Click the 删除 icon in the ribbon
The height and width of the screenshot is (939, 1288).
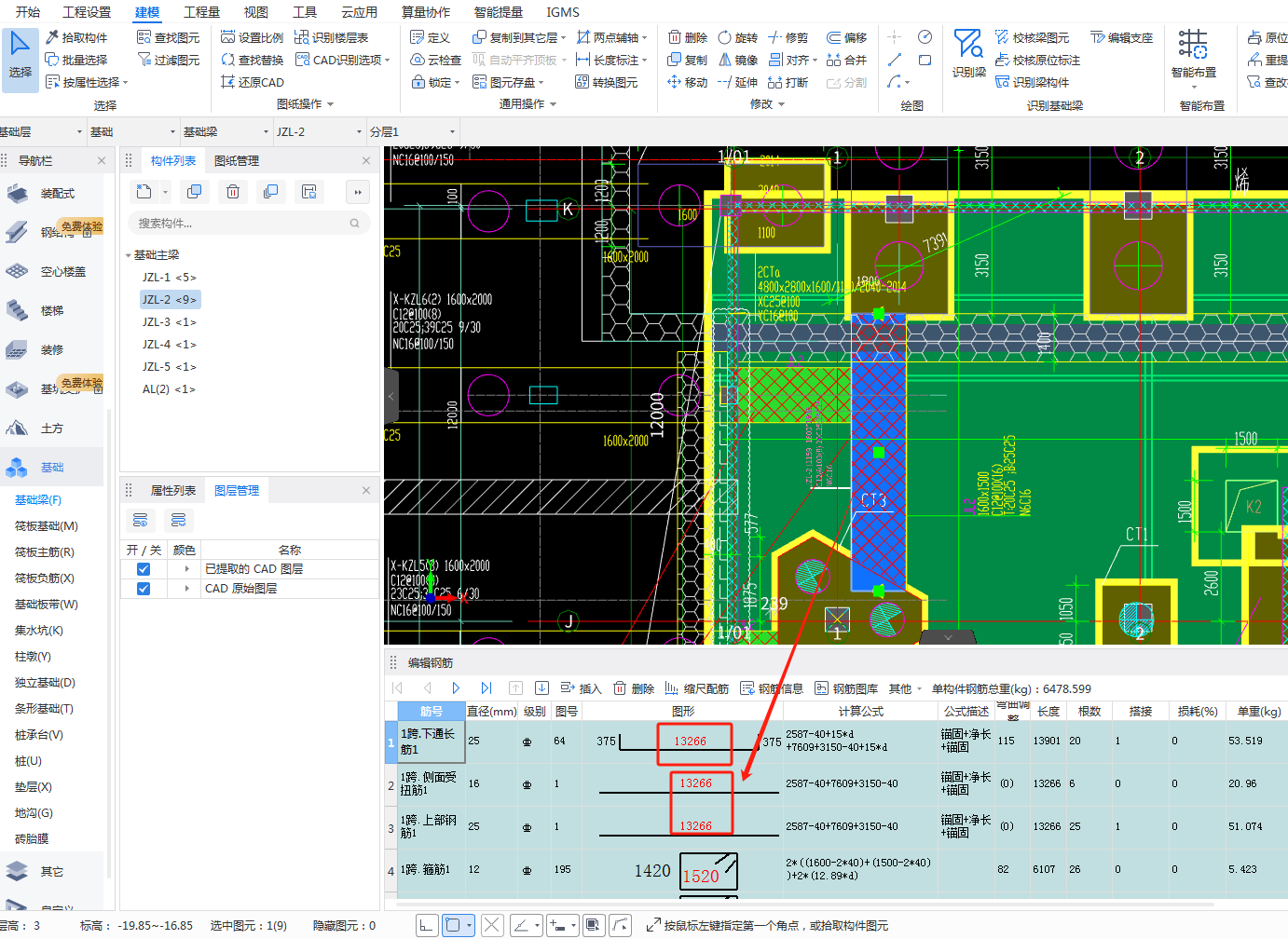pos(688,37)
